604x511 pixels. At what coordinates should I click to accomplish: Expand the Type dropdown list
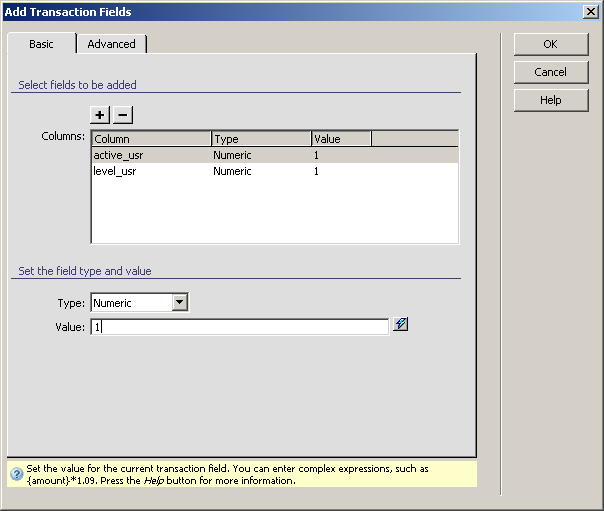(179, 302)
